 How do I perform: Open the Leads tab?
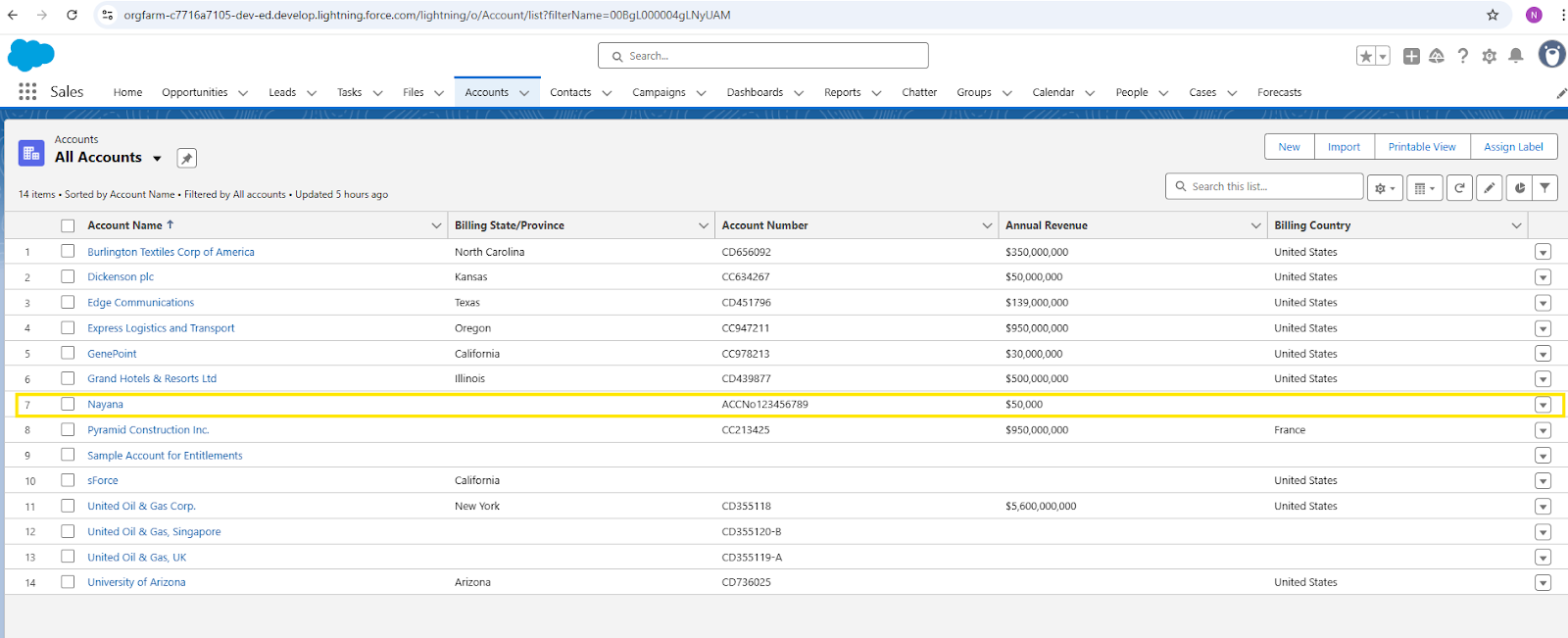[x=282, y=92]
